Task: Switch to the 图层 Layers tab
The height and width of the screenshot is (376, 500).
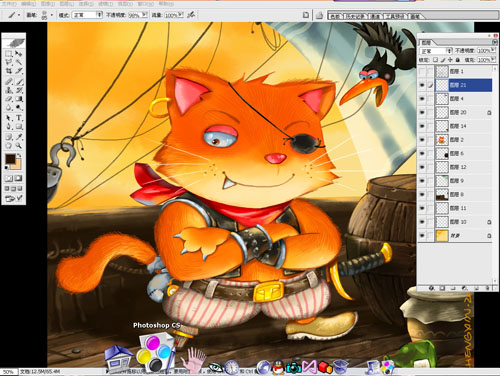Action: (426, 42)
